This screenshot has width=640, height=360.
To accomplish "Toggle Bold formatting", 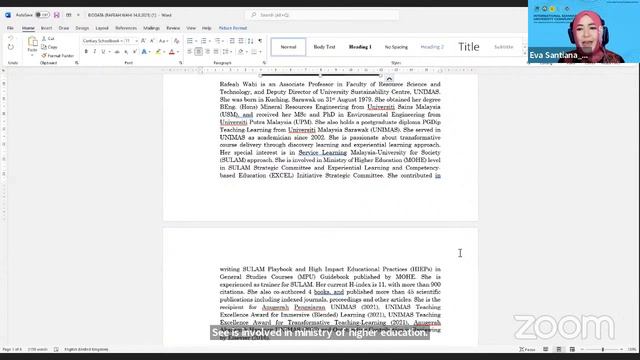I will tap(86, 52).
